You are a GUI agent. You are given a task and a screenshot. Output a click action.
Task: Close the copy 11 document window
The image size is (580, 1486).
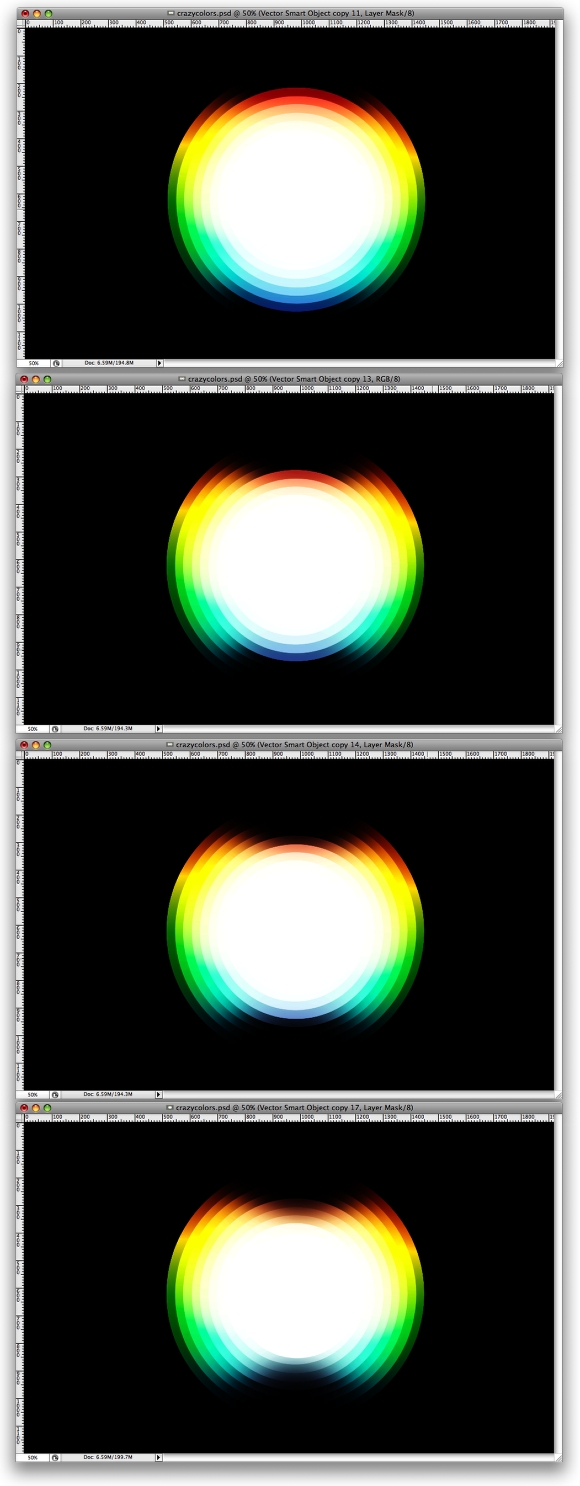25,13
